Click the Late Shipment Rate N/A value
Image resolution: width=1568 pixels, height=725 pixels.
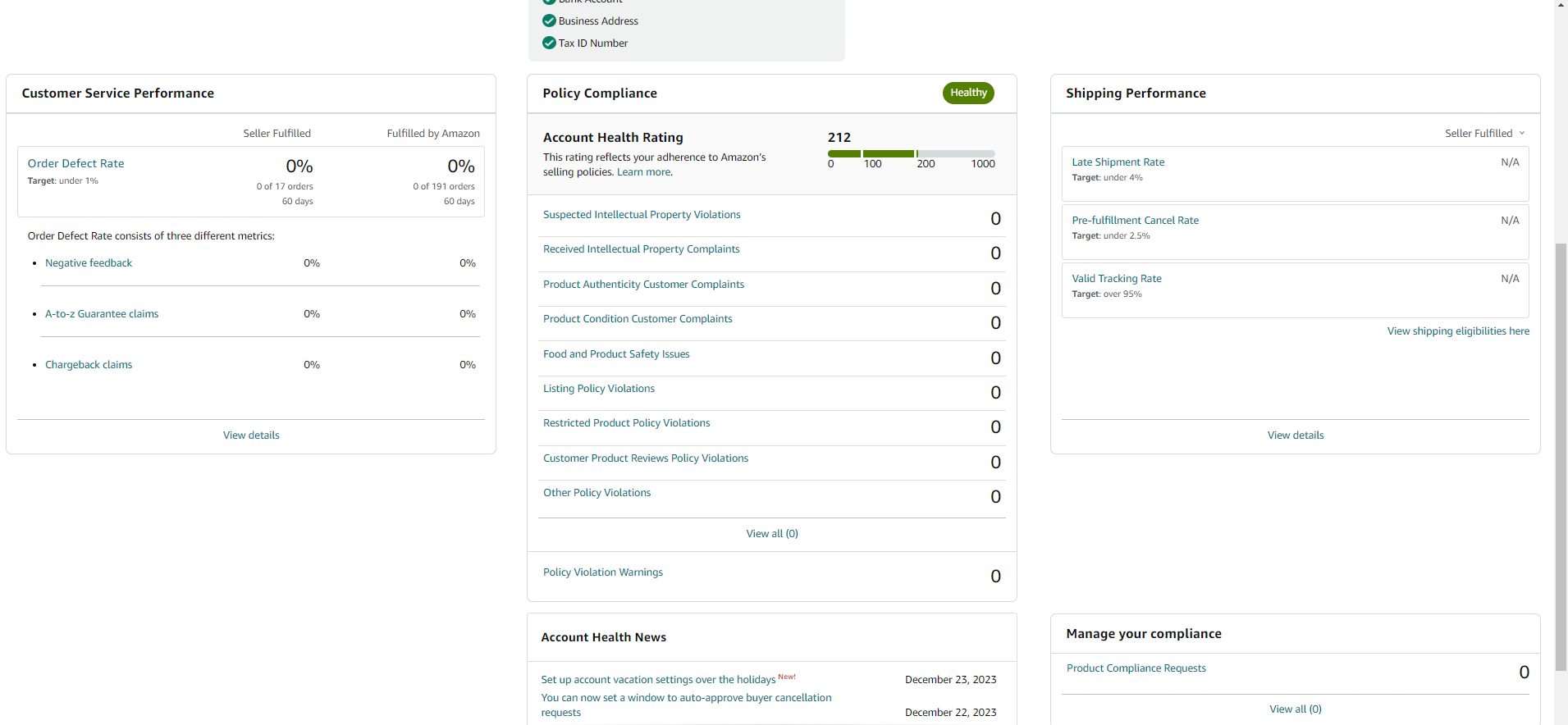click(1510, 162)
